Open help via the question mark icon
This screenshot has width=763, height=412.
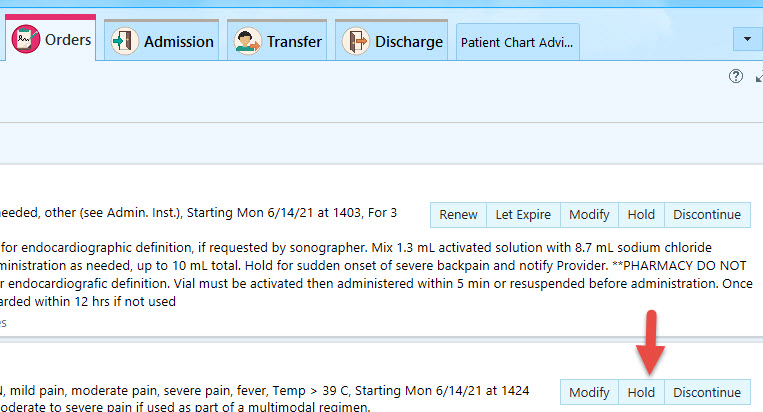click(736, 76)
